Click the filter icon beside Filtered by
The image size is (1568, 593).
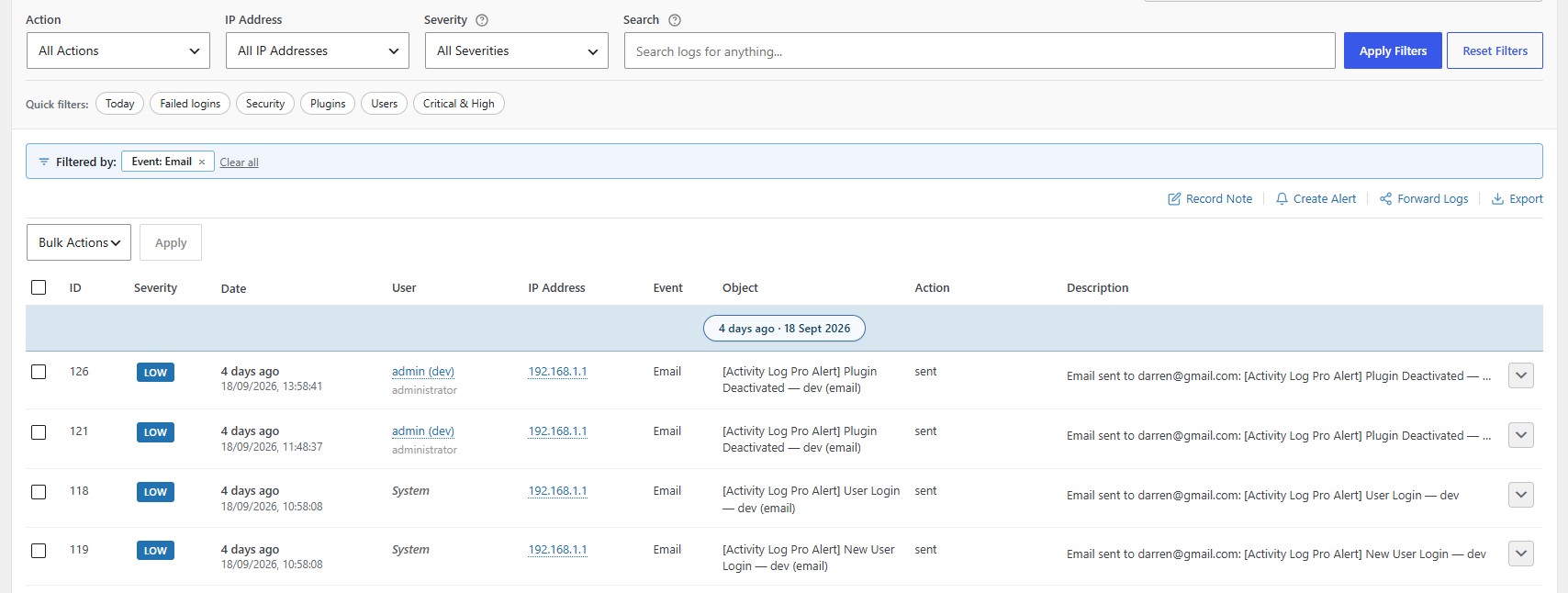[43, 162]
